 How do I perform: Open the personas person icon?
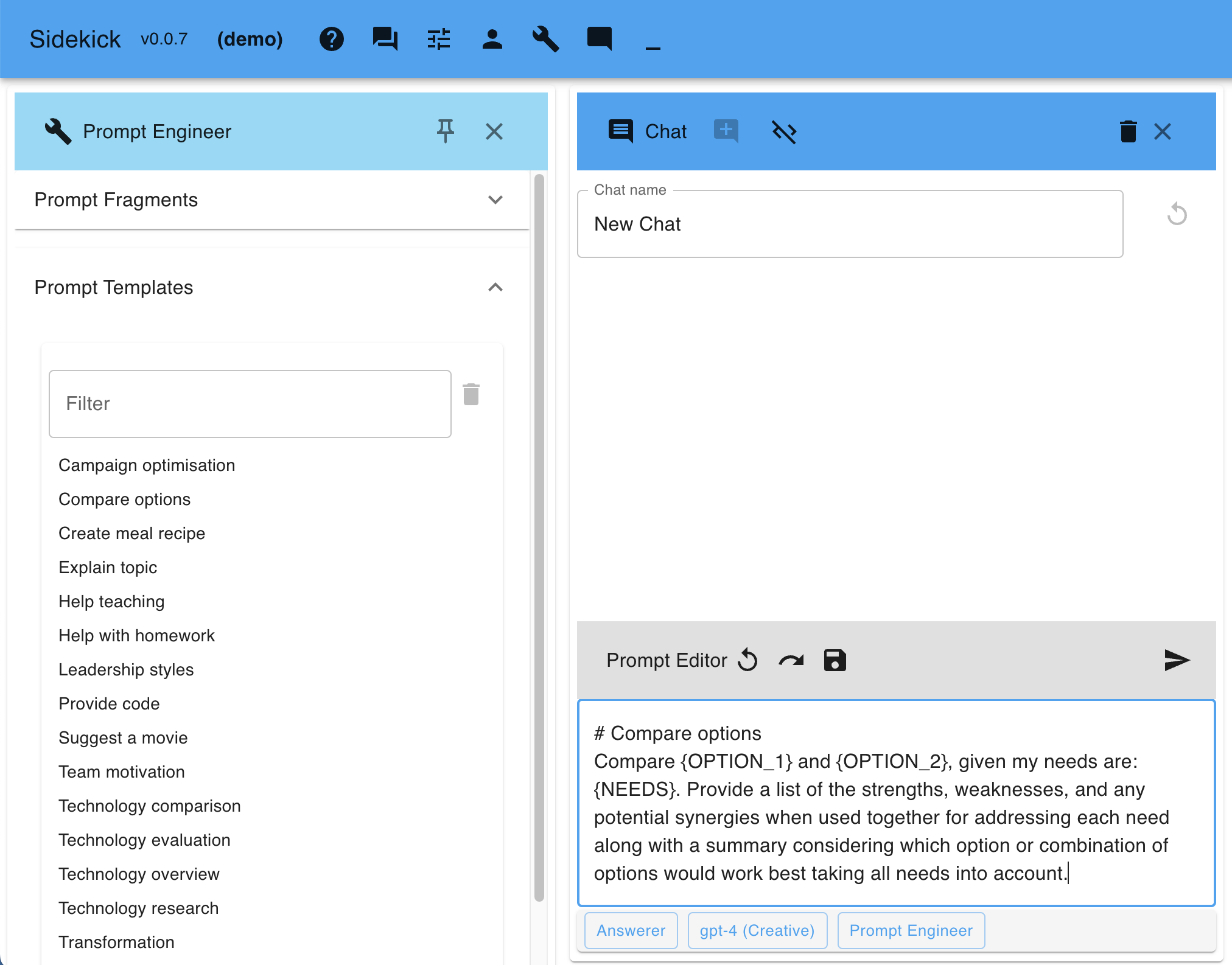coord(492,40)
